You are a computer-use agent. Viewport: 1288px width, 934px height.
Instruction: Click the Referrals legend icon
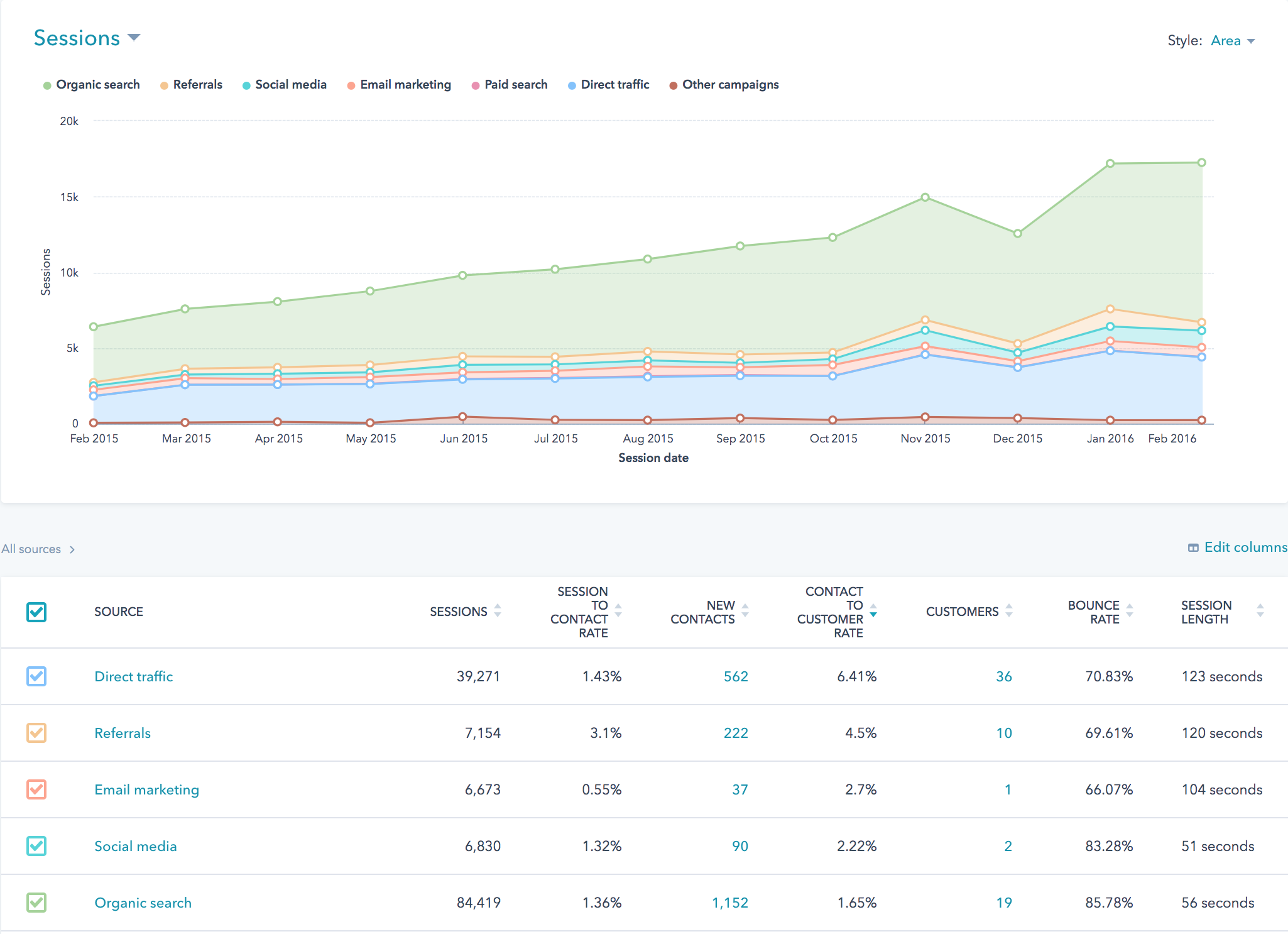164,84
